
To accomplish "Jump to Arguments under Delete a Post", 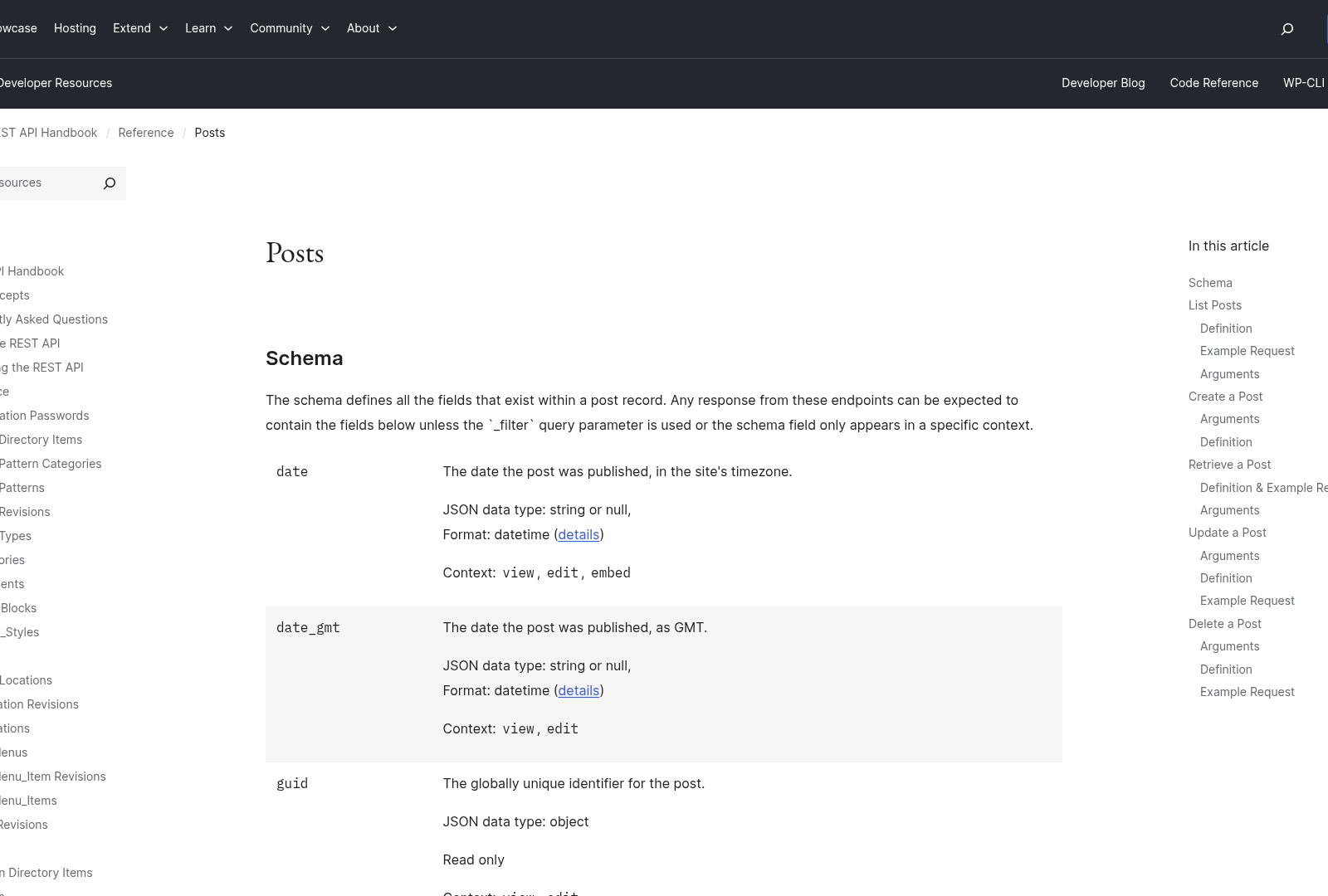I will [1230, 646].
